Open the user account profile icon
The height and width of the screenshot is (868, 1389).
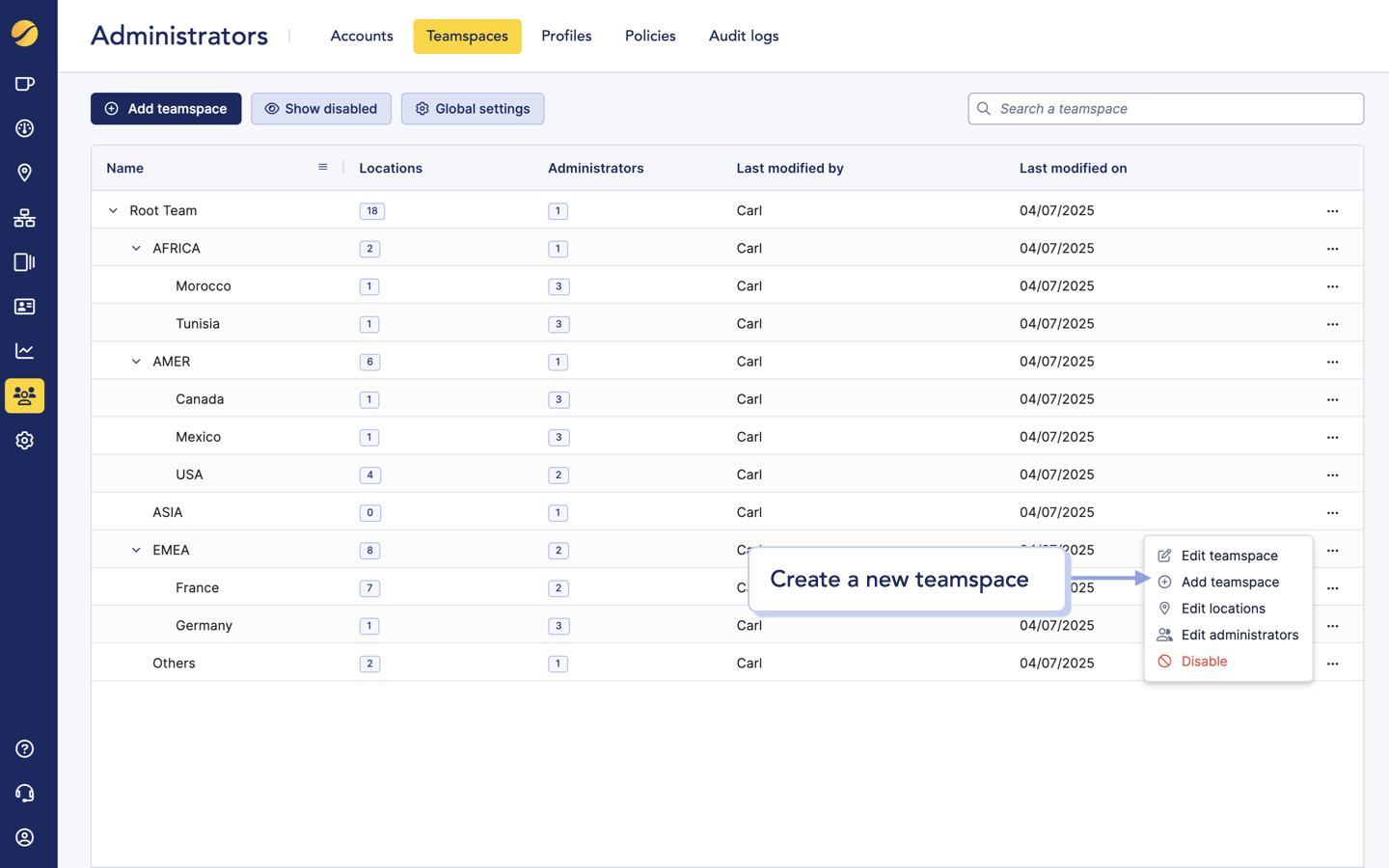[x=25, y=838]
